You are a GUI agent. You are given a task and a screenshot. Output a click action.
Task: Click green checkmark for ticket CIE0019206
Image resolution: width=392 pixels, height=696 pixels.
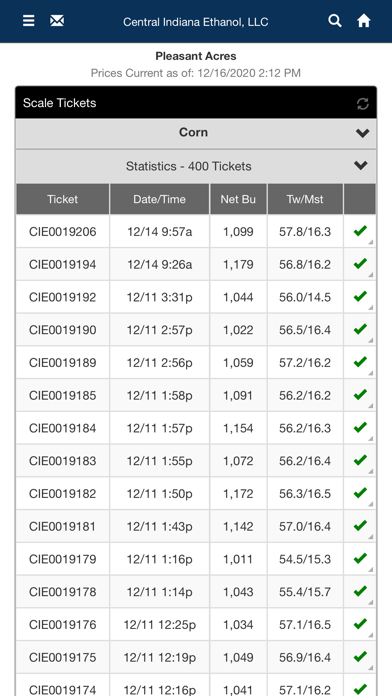coord(360,231)
